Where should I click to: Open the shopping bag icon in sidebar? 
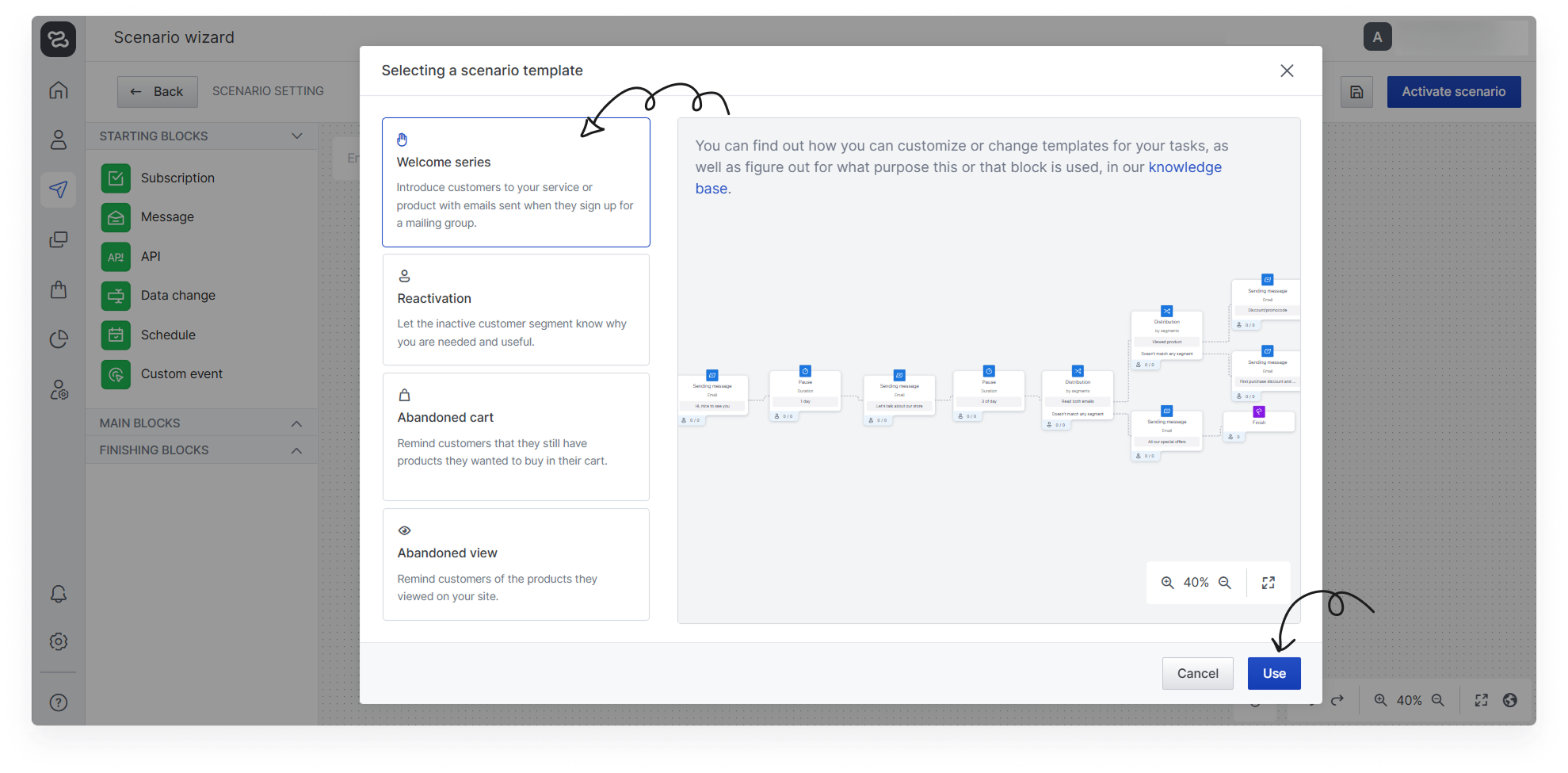point(59,289)
